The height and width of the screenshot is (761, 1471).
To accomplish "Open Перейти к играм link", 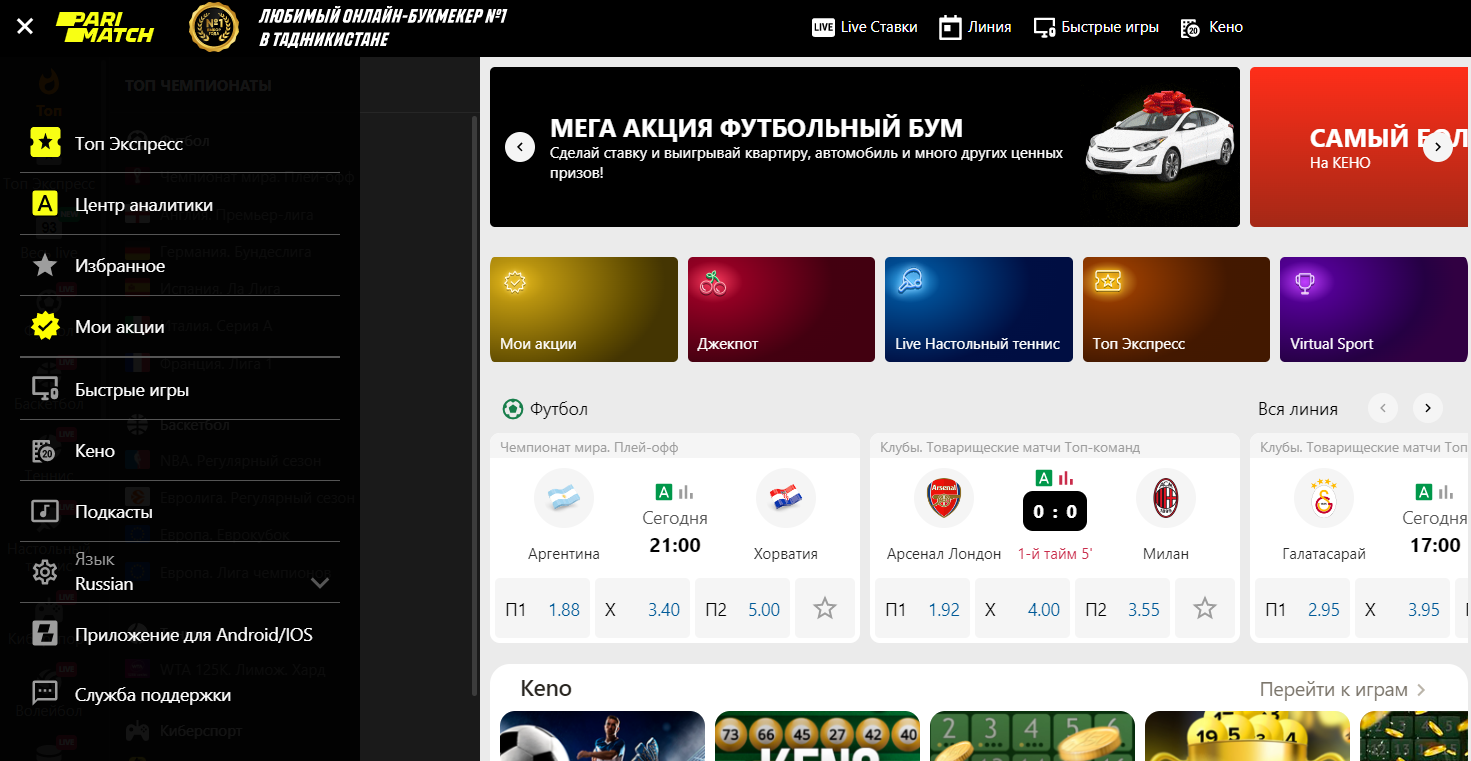I will (1343, 689).
